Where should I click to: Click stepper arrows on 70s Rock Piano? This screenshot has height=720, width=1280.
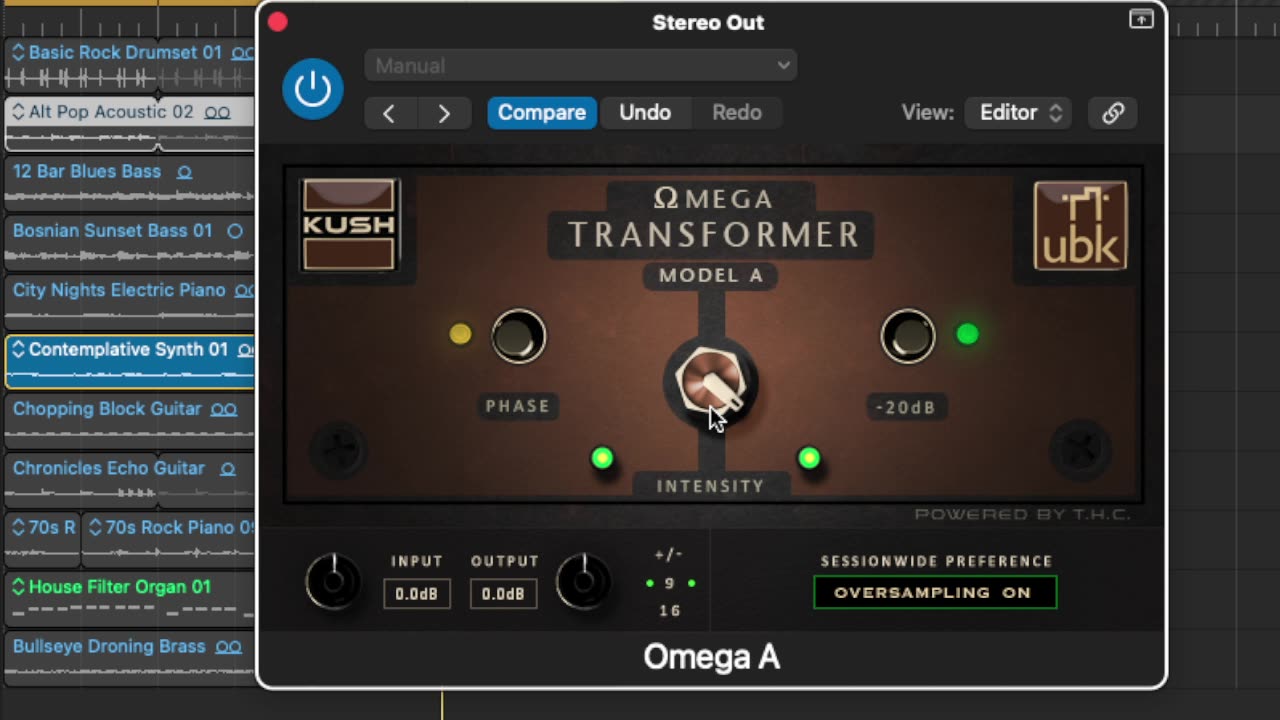click(95, 528)
